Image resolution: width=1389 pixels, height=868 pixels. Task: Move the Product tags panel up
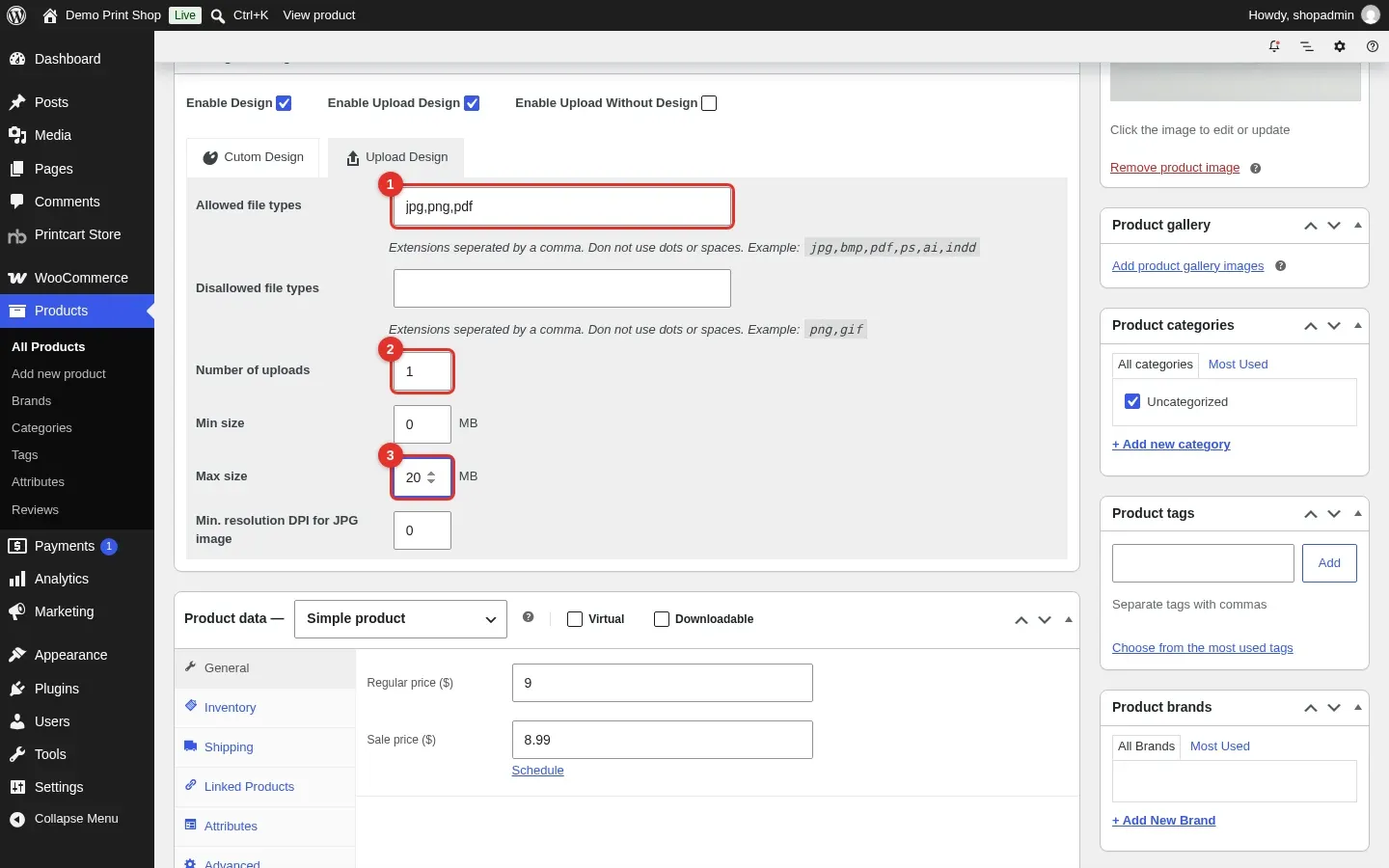1311,514
